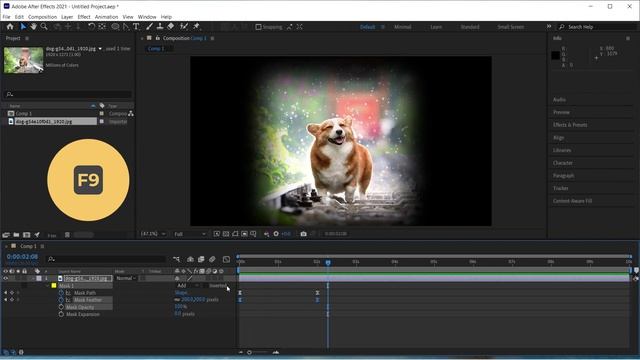Click the current time indicator on timeline ruler

click(328, 262)
